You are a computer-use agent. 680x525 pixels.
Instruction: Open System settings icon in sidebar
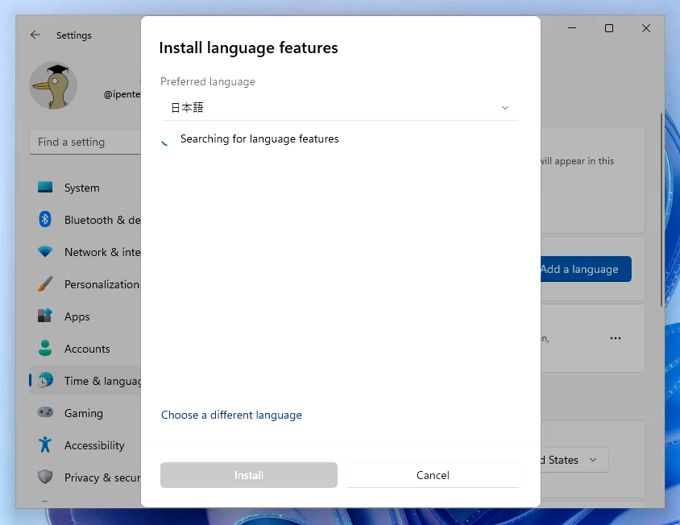[x=45, y=187]
